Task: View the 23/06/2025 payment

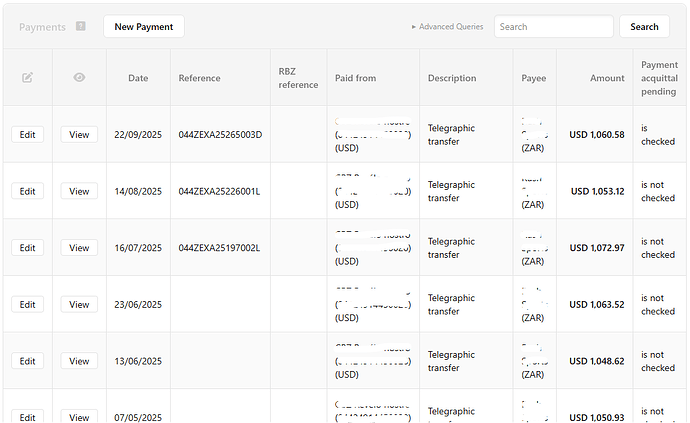Action: point(79,305)
